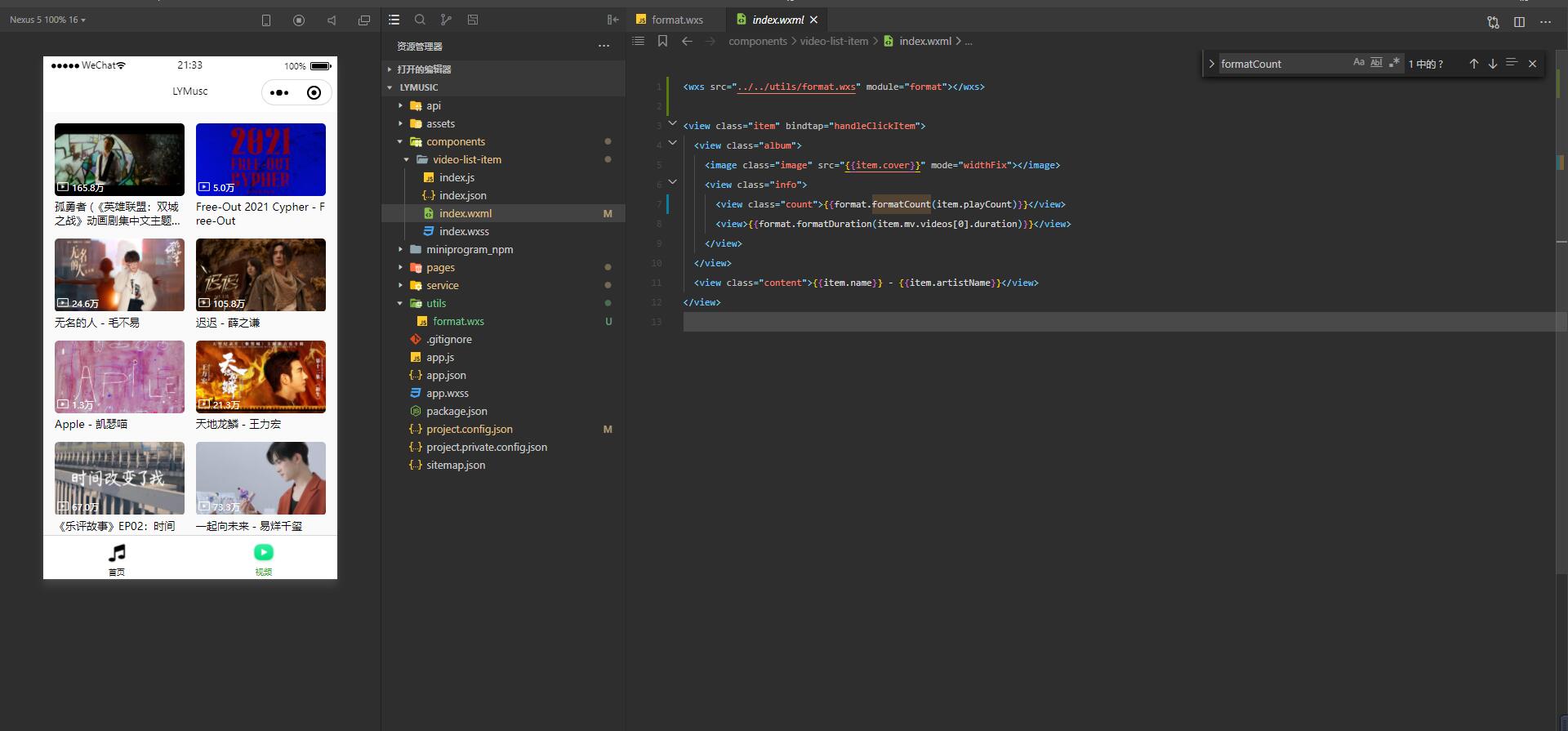This screenshot has width=1568, height=731.
Task: Click the icon right of source control
Action: pyautogui.click(x=473, y=20)
